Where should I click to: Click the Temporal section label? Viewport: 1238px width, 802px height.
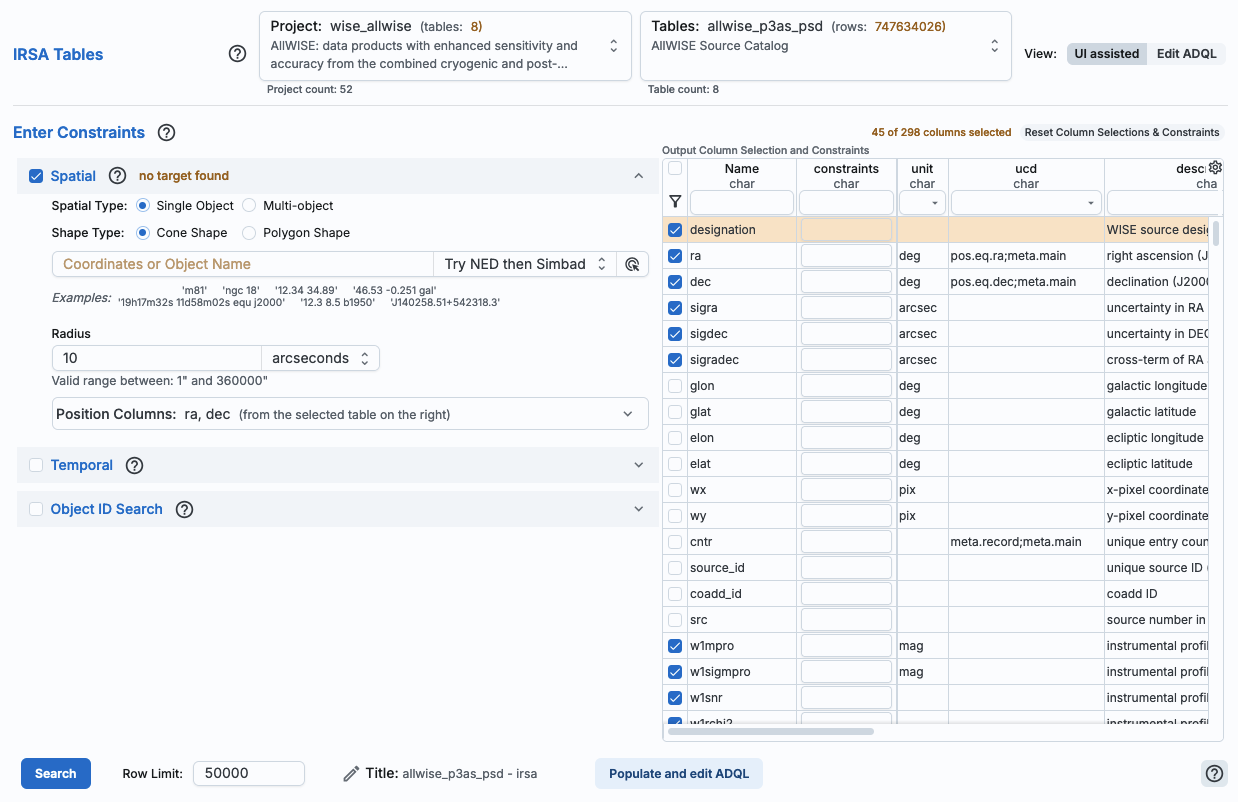pos(82,465)
